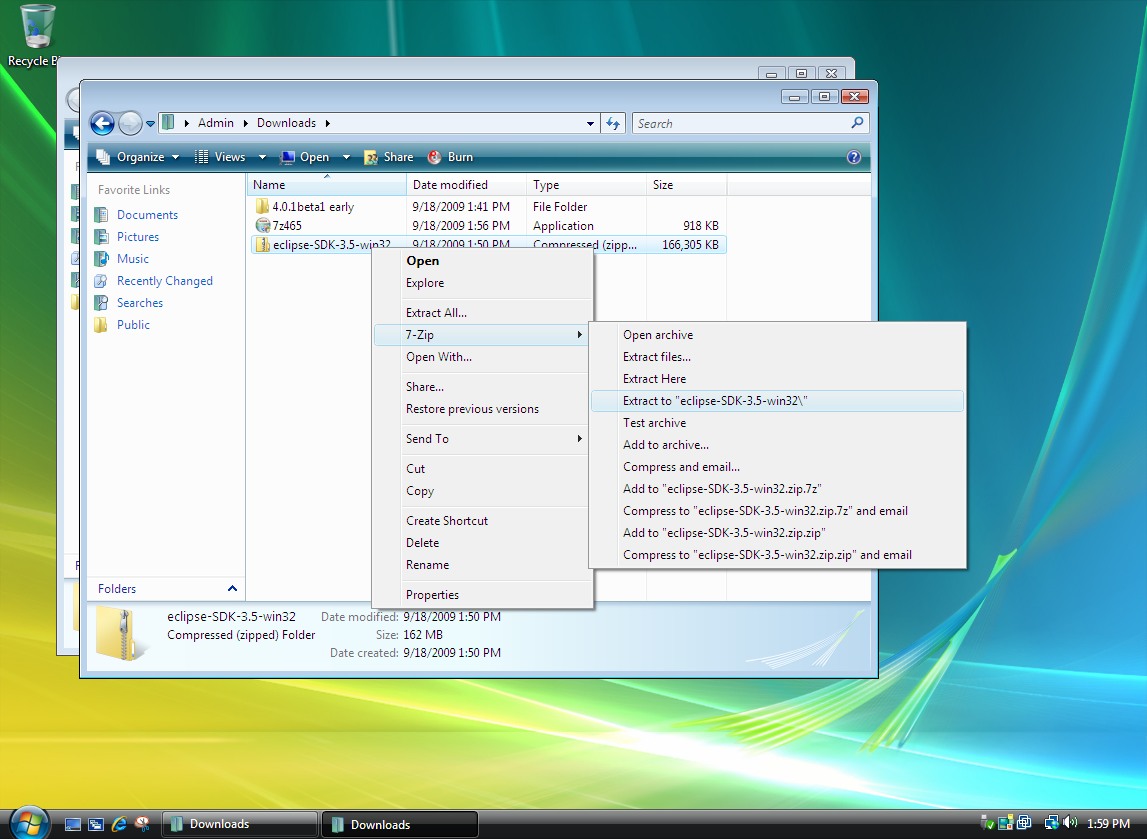Screen dimensions: 1147x839
Task: Click the Back navigation arrow
Action: click(x=102, y=124)
